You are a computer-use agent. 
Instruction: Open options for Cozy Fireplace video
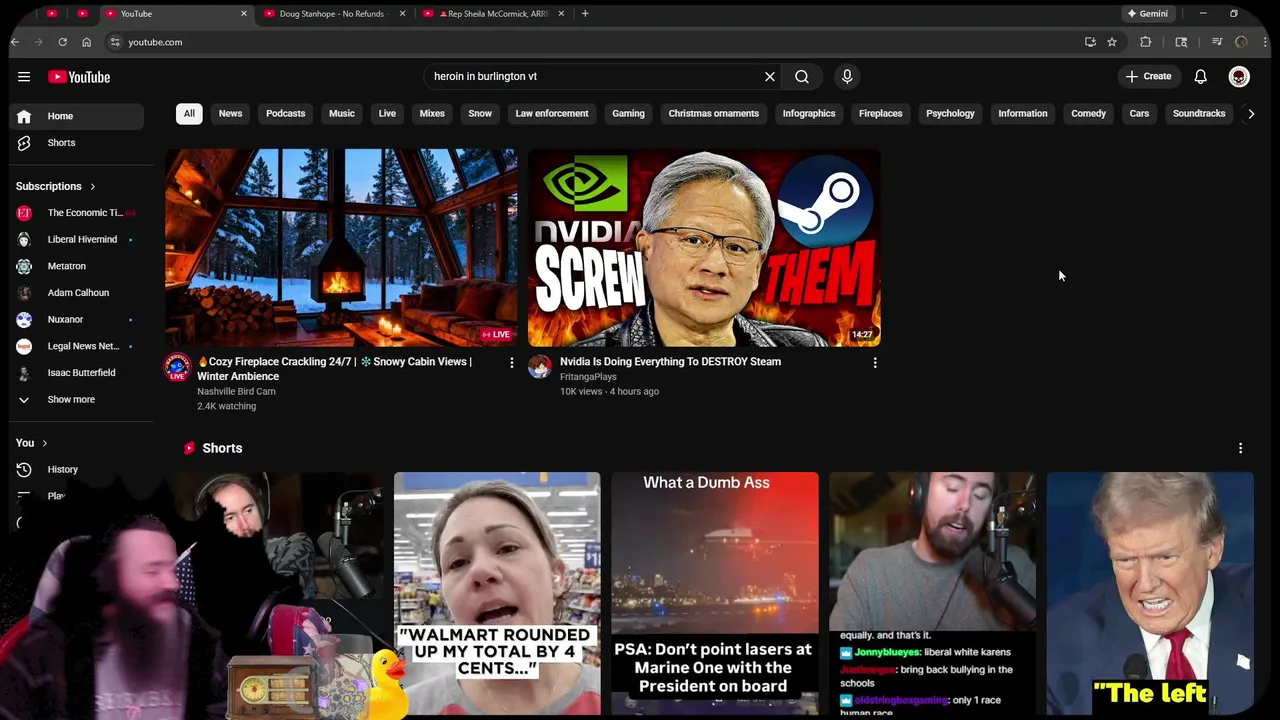512,363
